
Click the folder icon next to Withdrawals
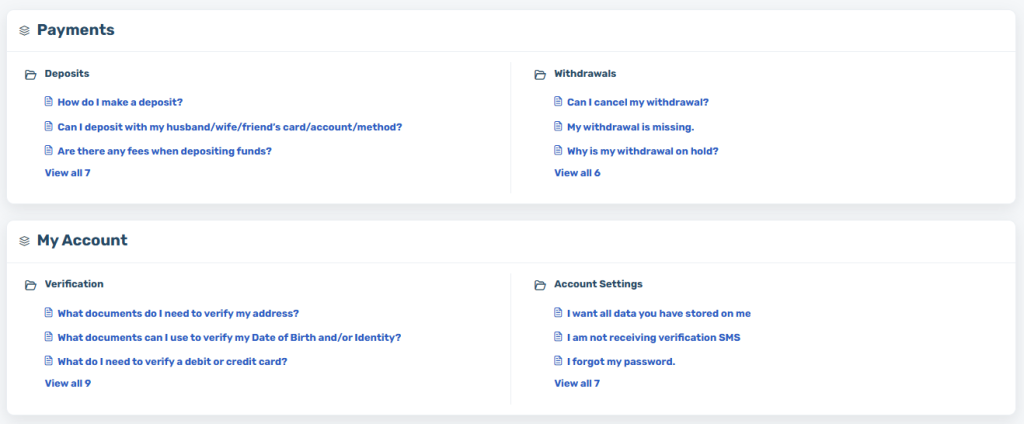point(539,74)
